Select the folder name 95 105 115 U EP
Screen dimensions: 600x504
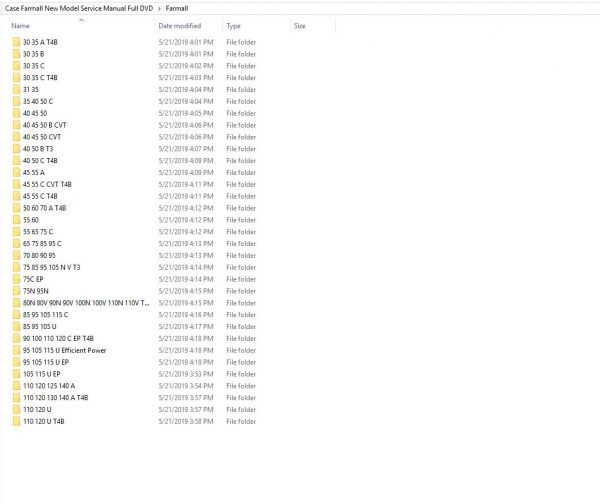[46, 362]
